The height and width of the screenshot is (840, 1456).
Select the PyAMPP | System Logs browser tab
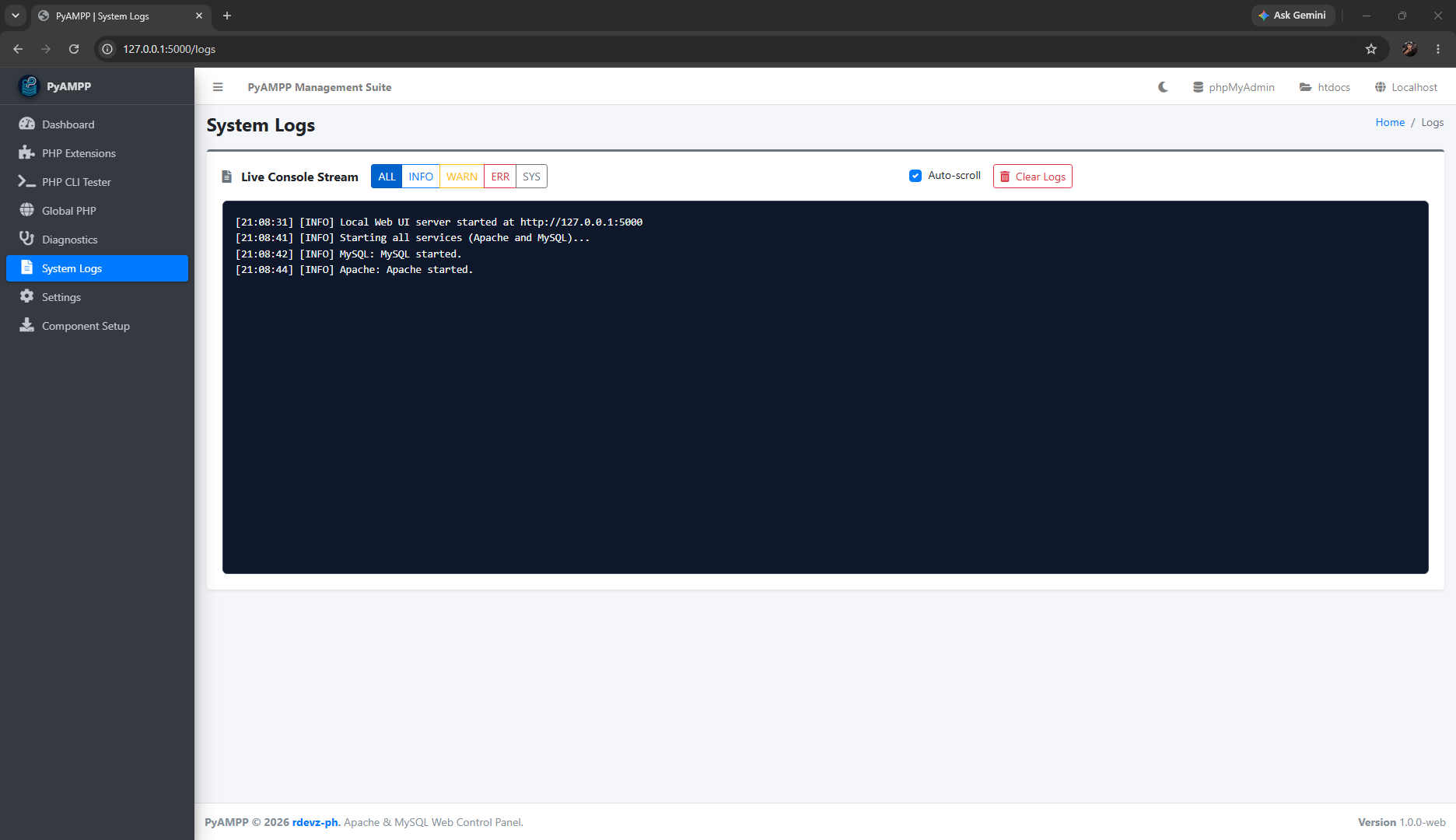click(x=121, y=16)
